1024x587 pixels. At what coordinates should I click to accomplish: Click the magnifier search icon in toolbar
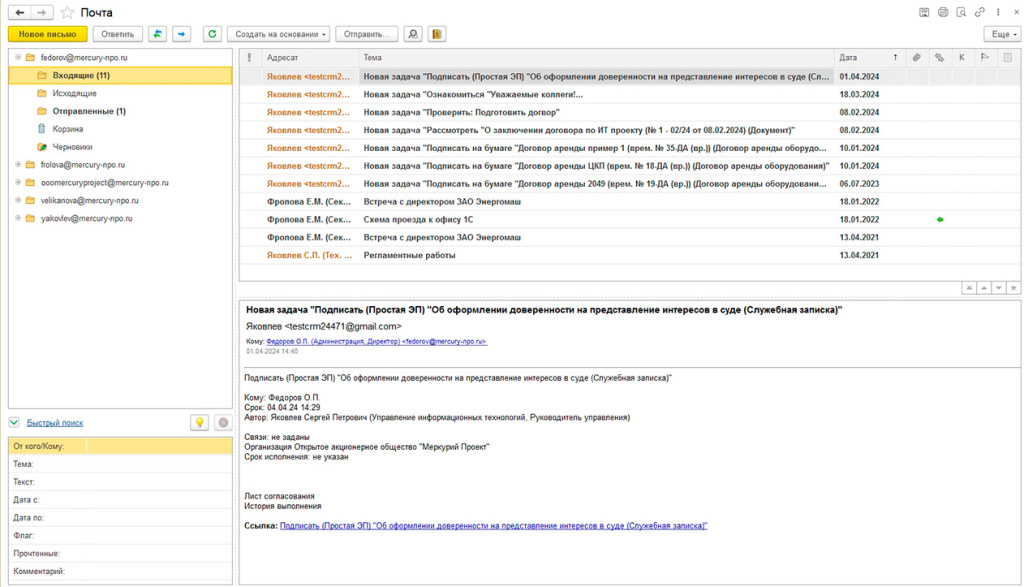coord(412,34)
